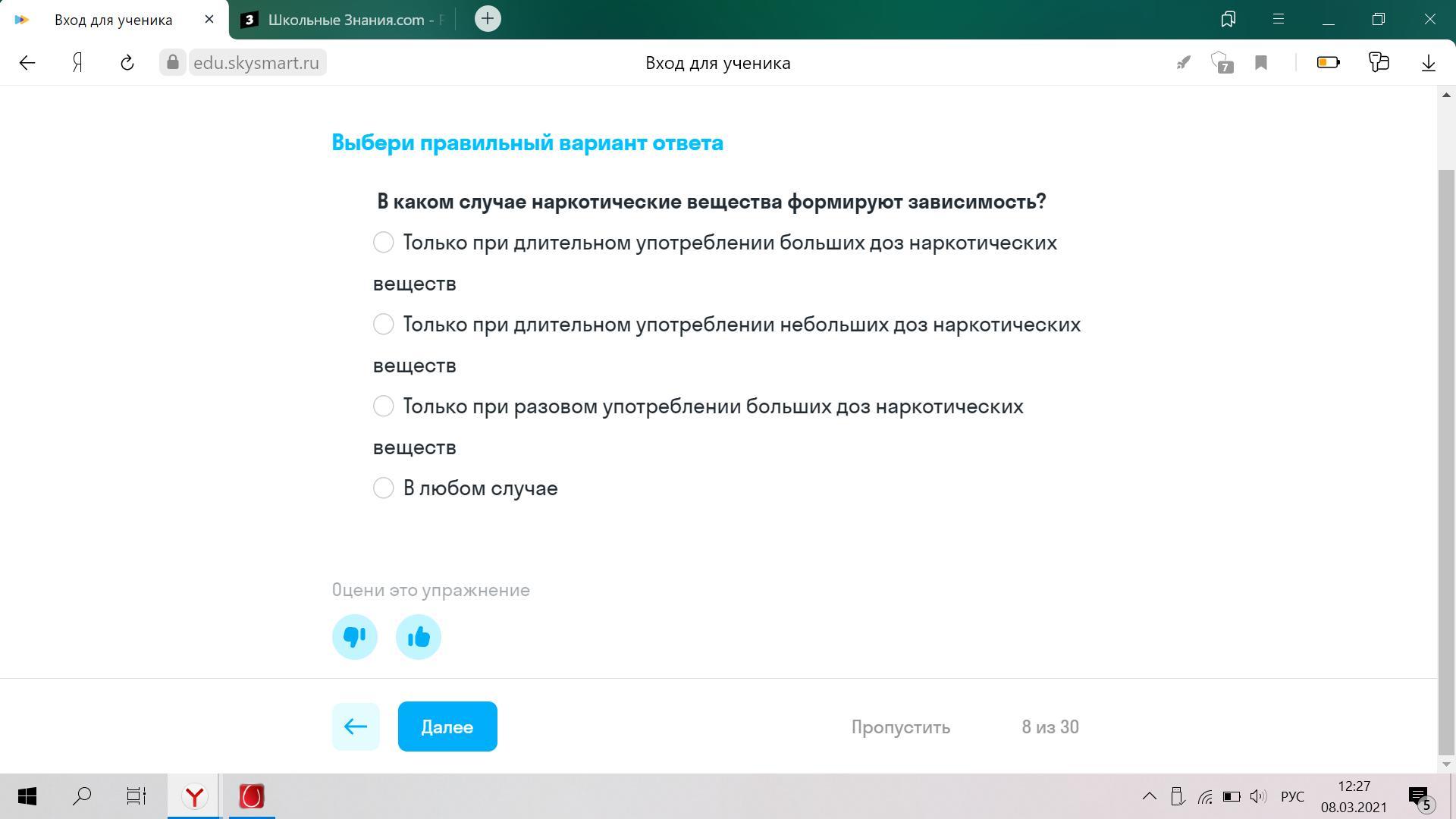Open the ad-blocker shield icon with badge 7
This screenshot has height=819, width=1456.
coord(1221,63)
